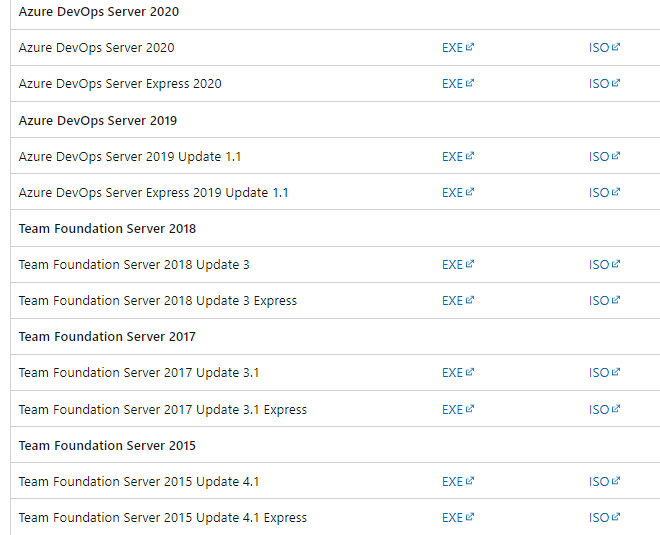Download Azure DevOps Server 2020 ISO

604,48
